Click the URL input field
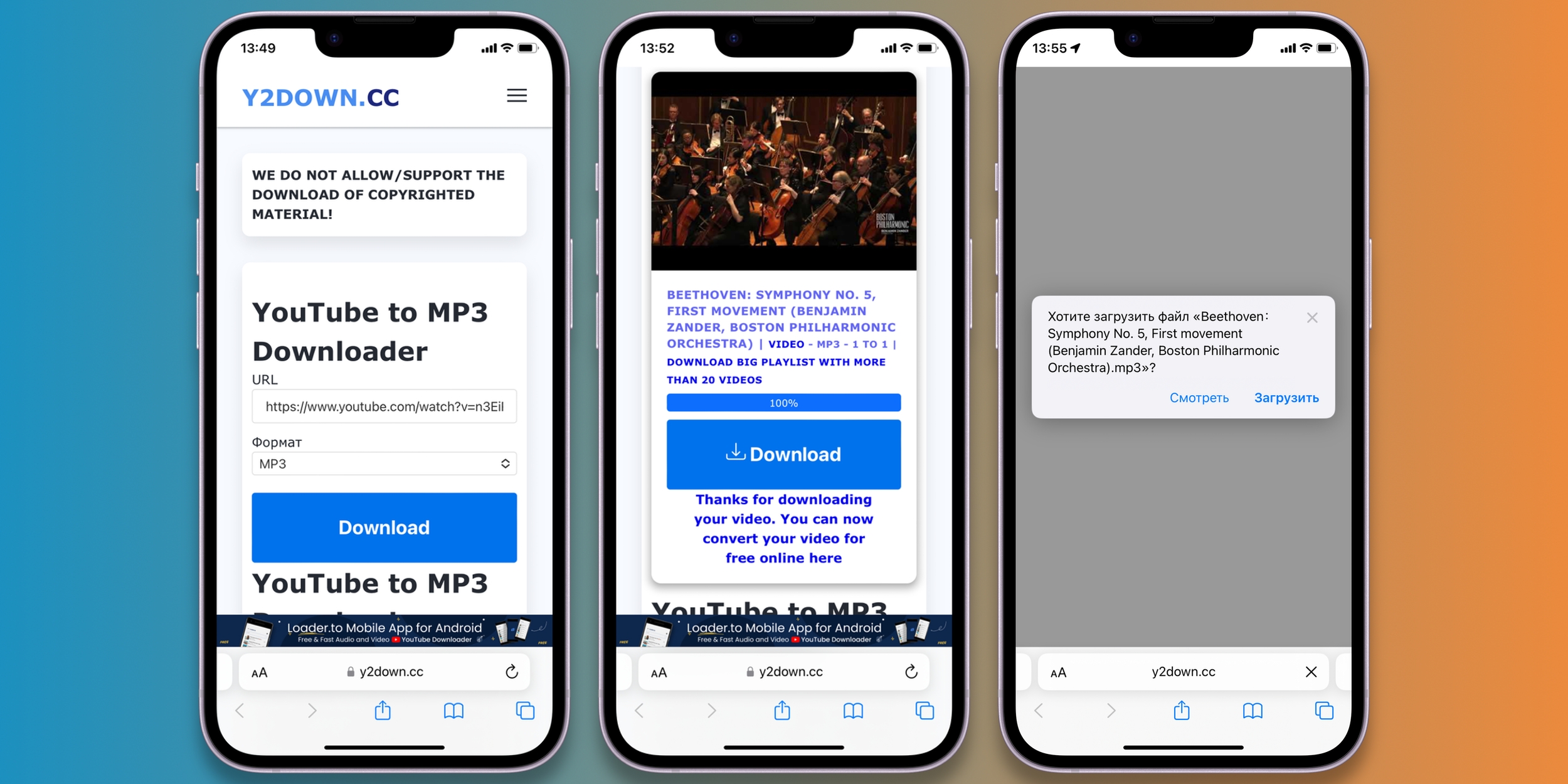Screen dimensions: 1568x784 pyautogui.click(x=384, y=408)
